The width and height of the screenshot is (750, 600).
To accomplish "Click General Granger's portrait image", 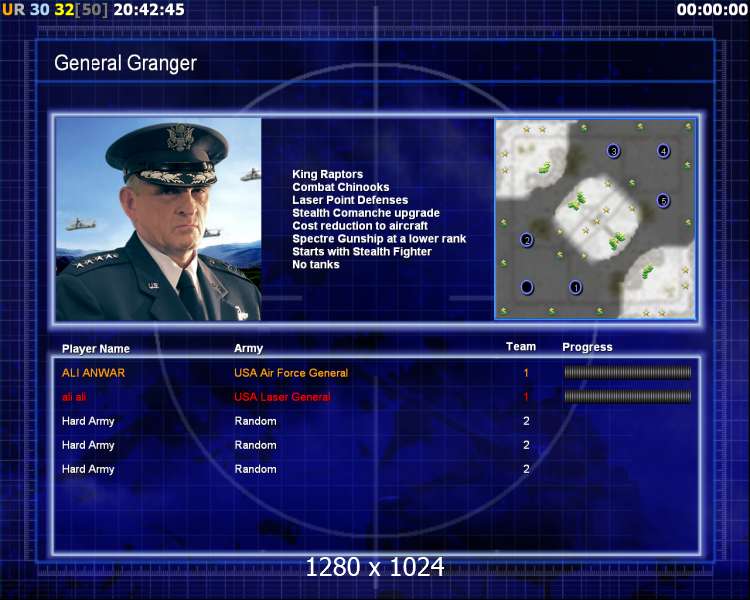I will [158, 219].
